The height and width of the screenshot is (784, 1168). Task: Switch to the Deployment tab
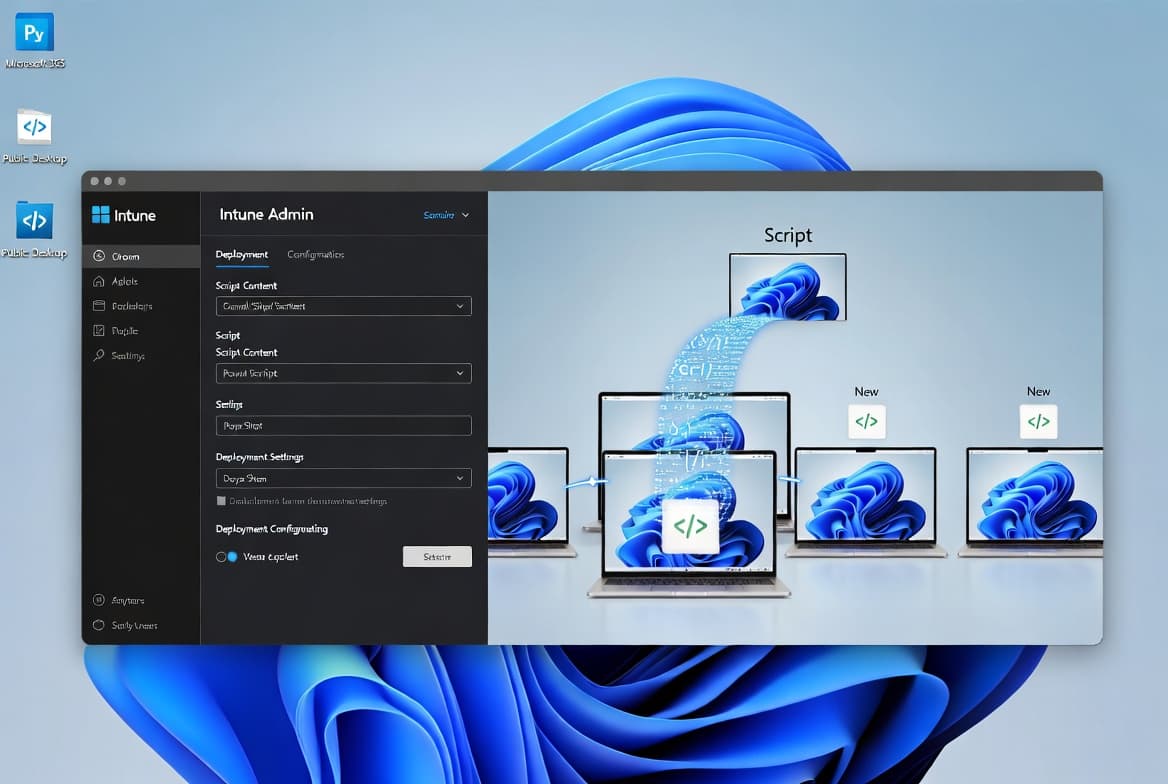pos(241,255)
